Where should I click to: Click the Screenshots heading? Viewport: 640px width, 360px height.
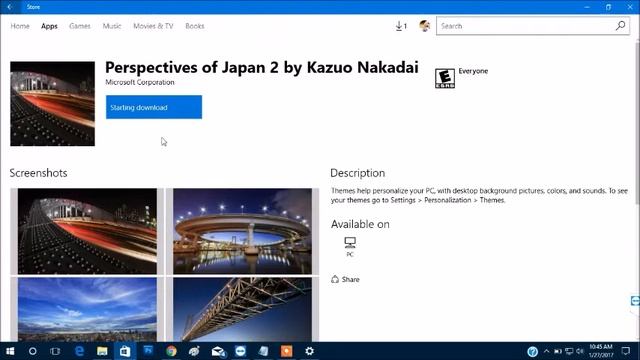pyautogui.click(x=38, y=173)
